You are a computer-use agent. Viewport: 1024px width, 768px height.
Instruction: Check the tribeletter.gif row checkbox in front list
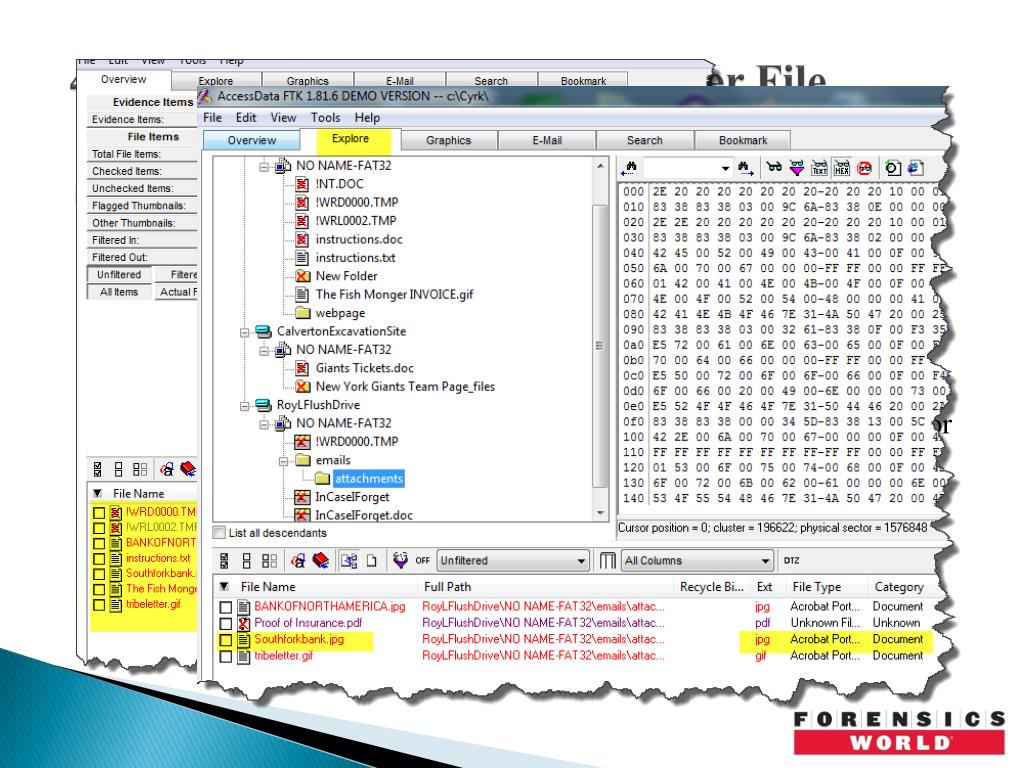pyautogui.click(x=225, y=656)
